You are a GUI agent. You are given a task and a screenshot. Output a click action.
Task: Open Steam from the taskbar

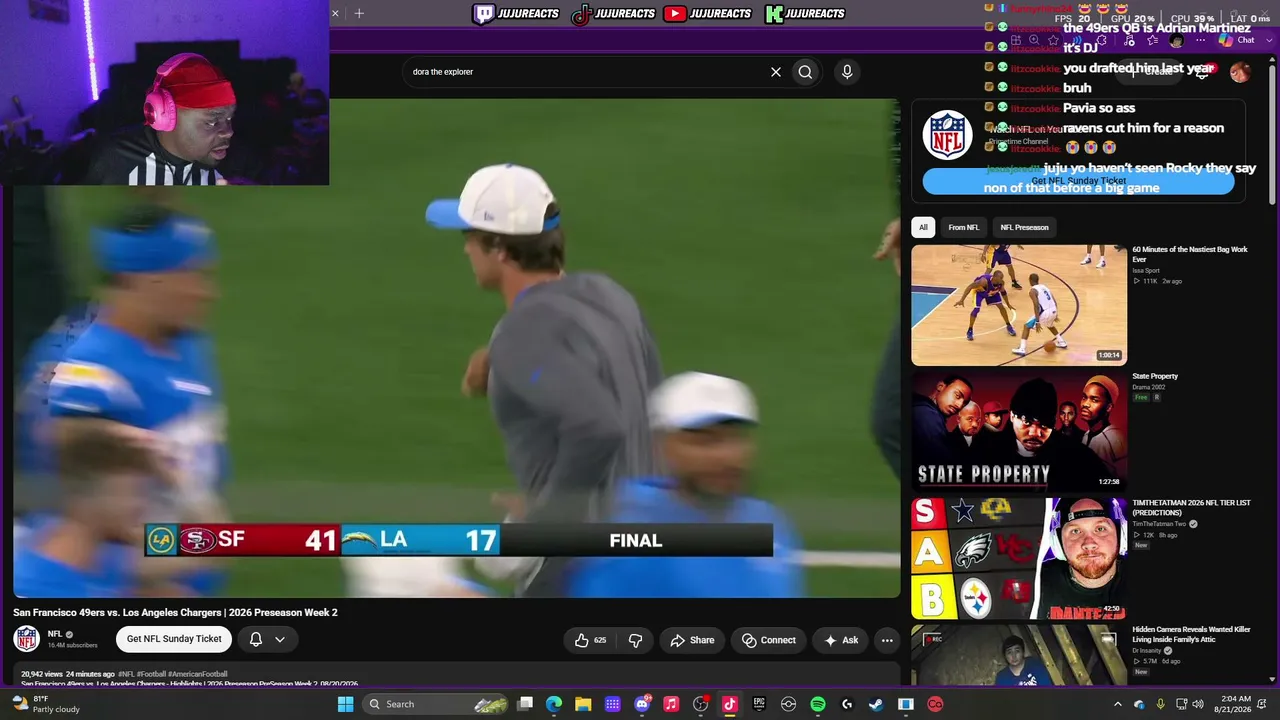click(x=876, y=704)
